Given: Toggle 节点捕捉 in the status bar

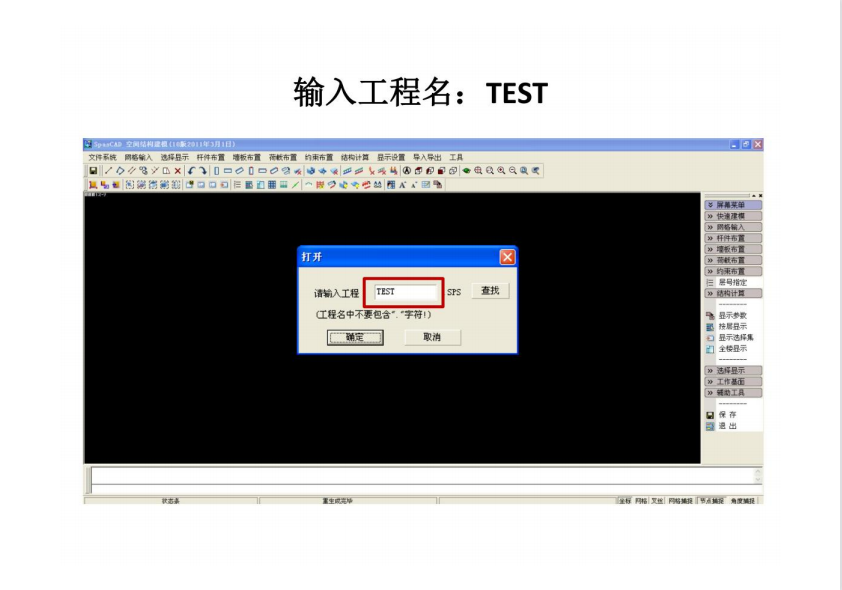Looking at the screenshot, I should pyautogui.click(x=712, y=500).
